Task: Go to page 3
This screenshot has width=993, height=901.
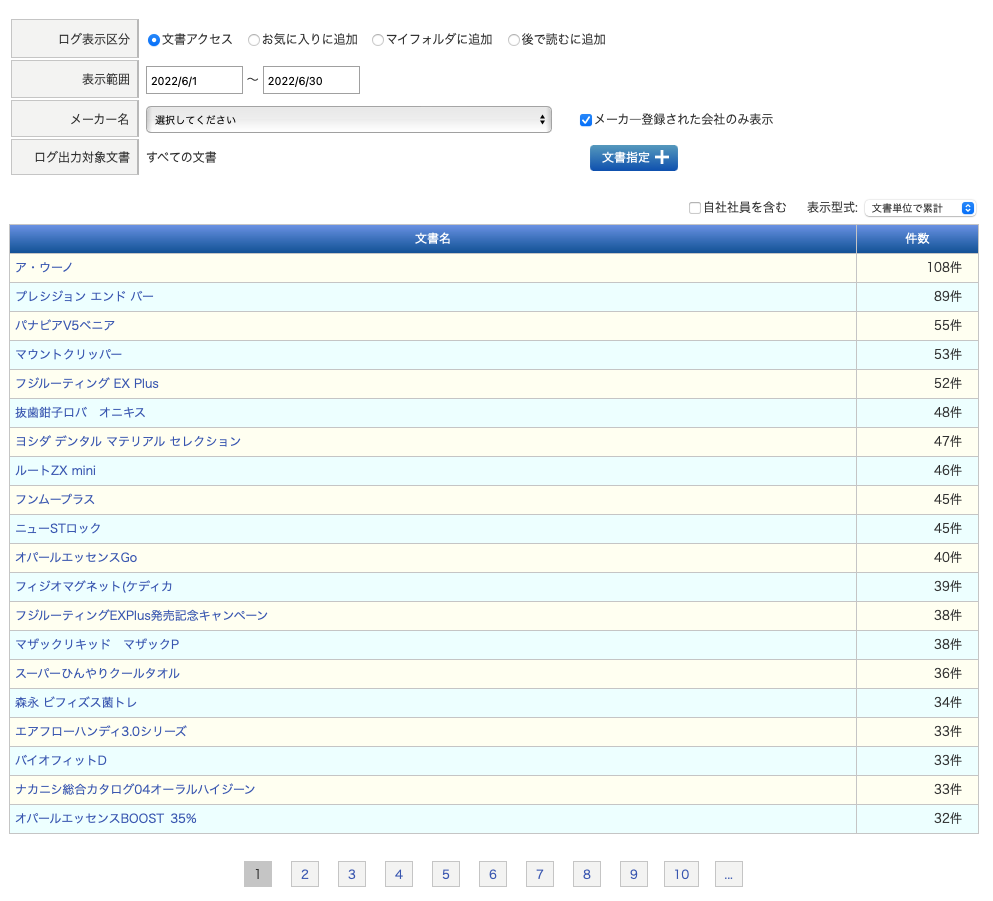Action: click(351, 874)
